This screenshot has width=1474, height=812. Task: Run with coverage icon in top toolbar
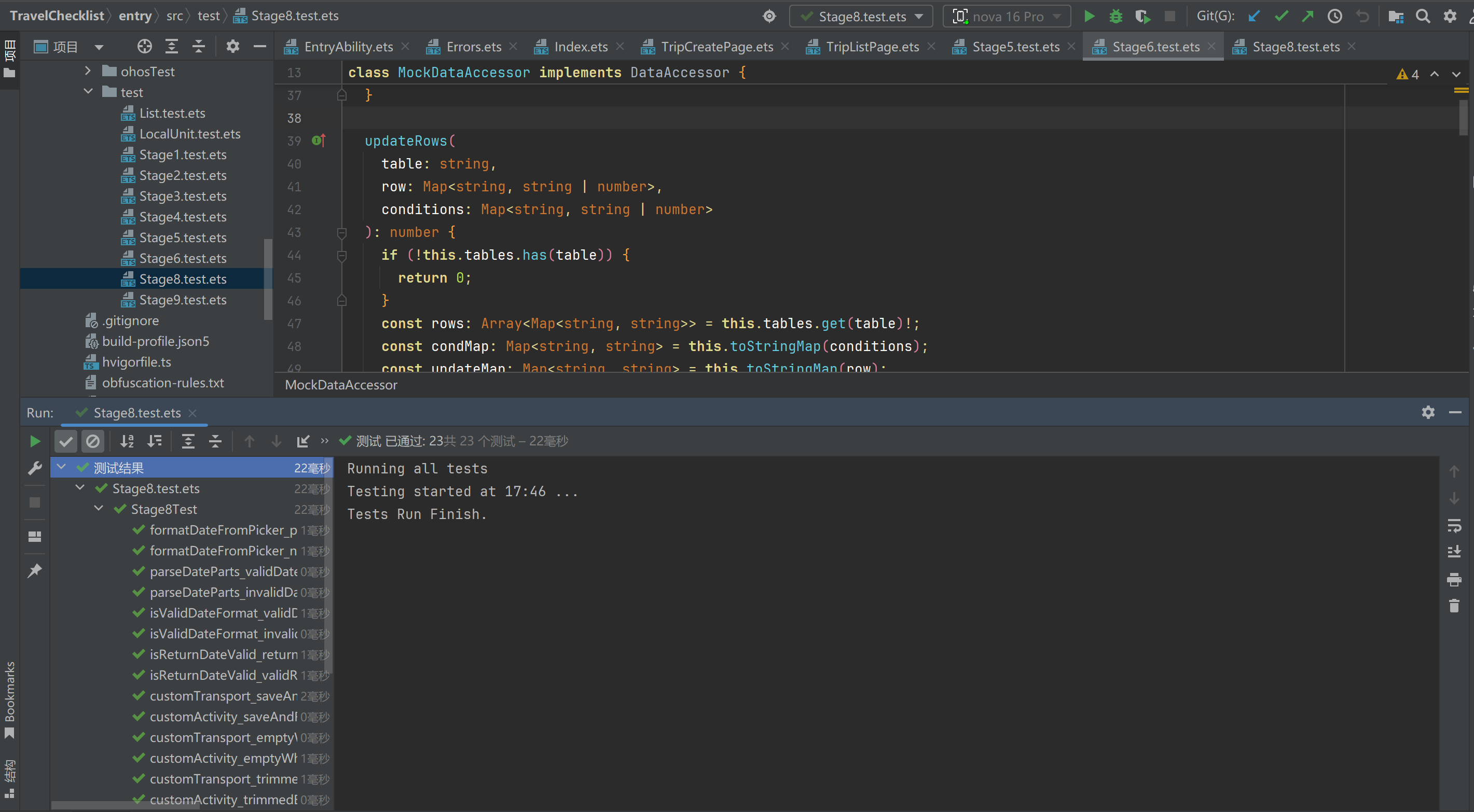click(x=1142, y=16)
